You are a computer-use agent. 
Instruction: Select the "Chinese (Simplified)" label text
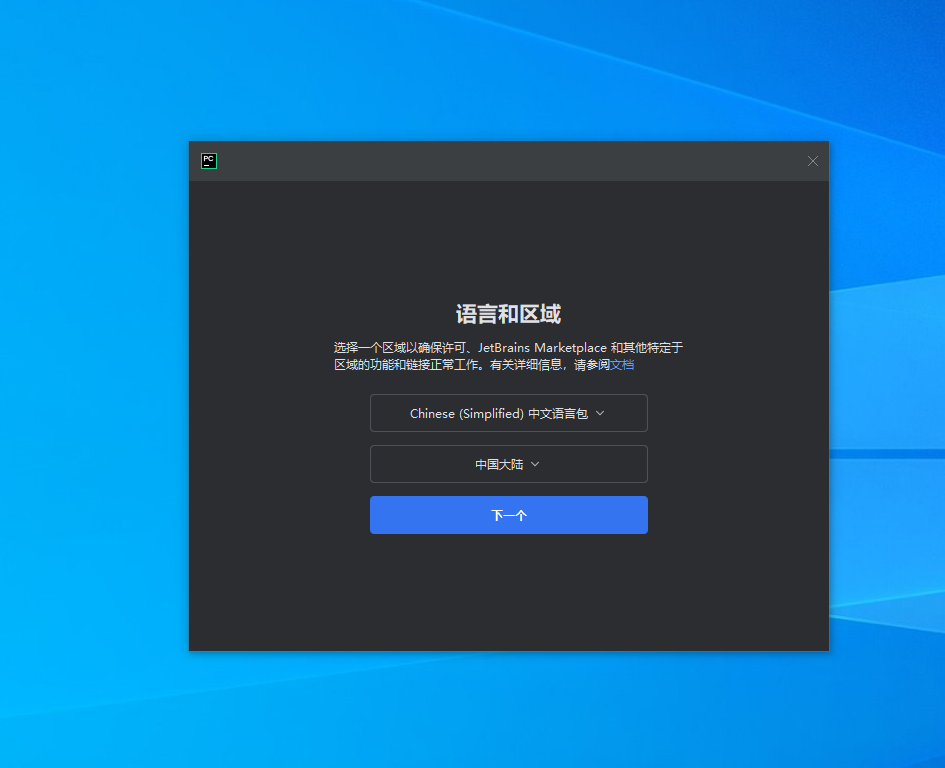(x=466, y=413)
